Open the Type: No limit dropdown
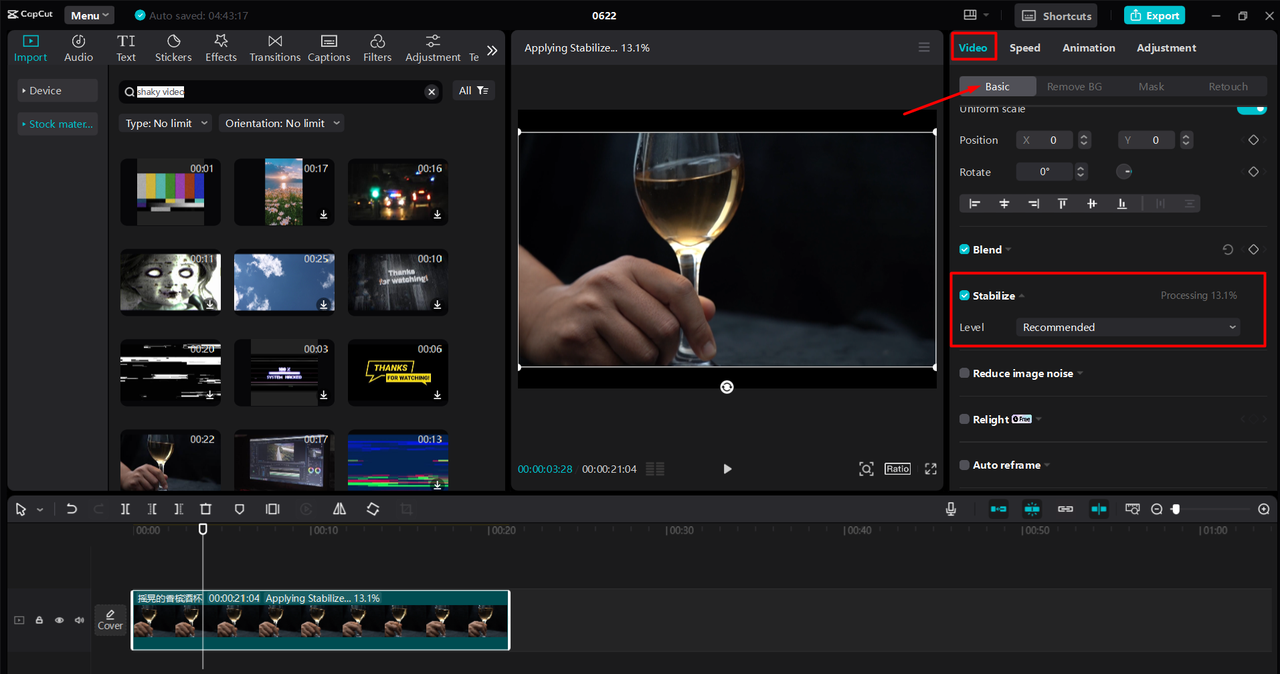 click(166, 123)
